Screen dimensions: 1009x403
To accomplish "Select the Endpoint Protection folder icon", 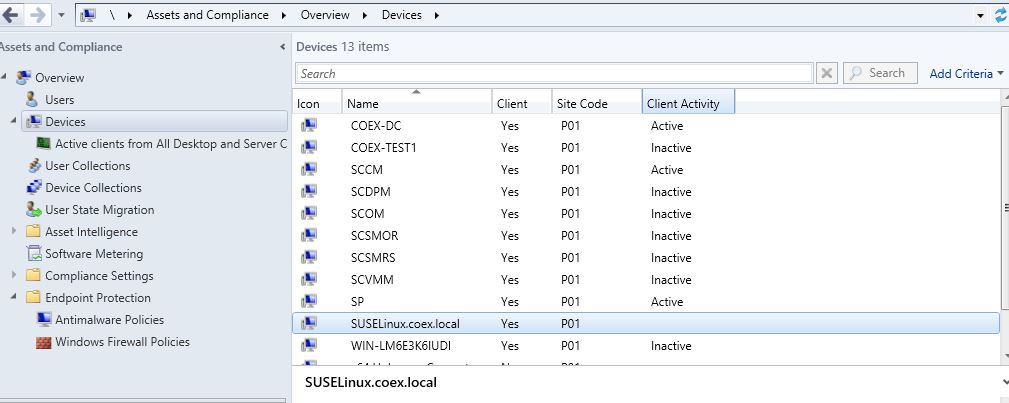I will pyautogui.click(x=33, y=297).
